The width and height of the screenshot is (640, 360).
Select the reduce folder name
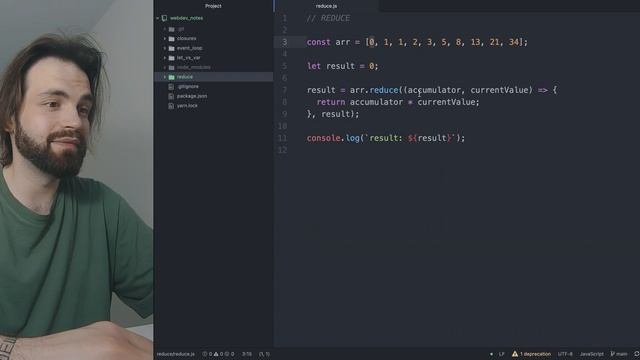(x=184, y=77)
